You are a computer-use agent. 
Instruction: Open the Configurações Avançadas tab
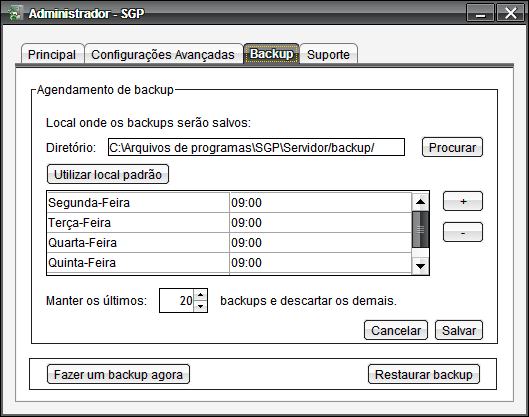point(163,54)
